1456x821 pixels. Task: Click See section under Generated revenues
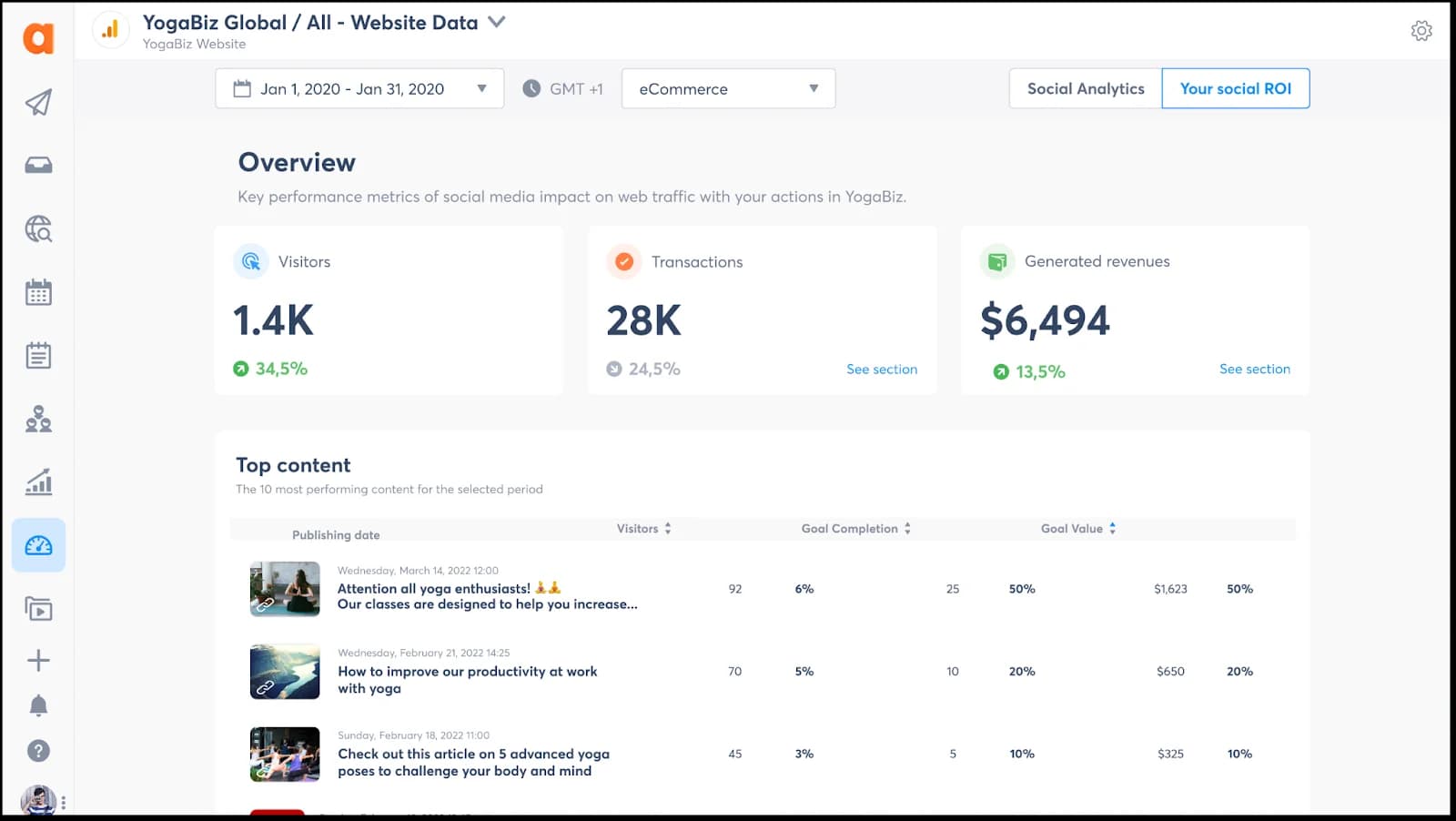(x=1255, y=369)
